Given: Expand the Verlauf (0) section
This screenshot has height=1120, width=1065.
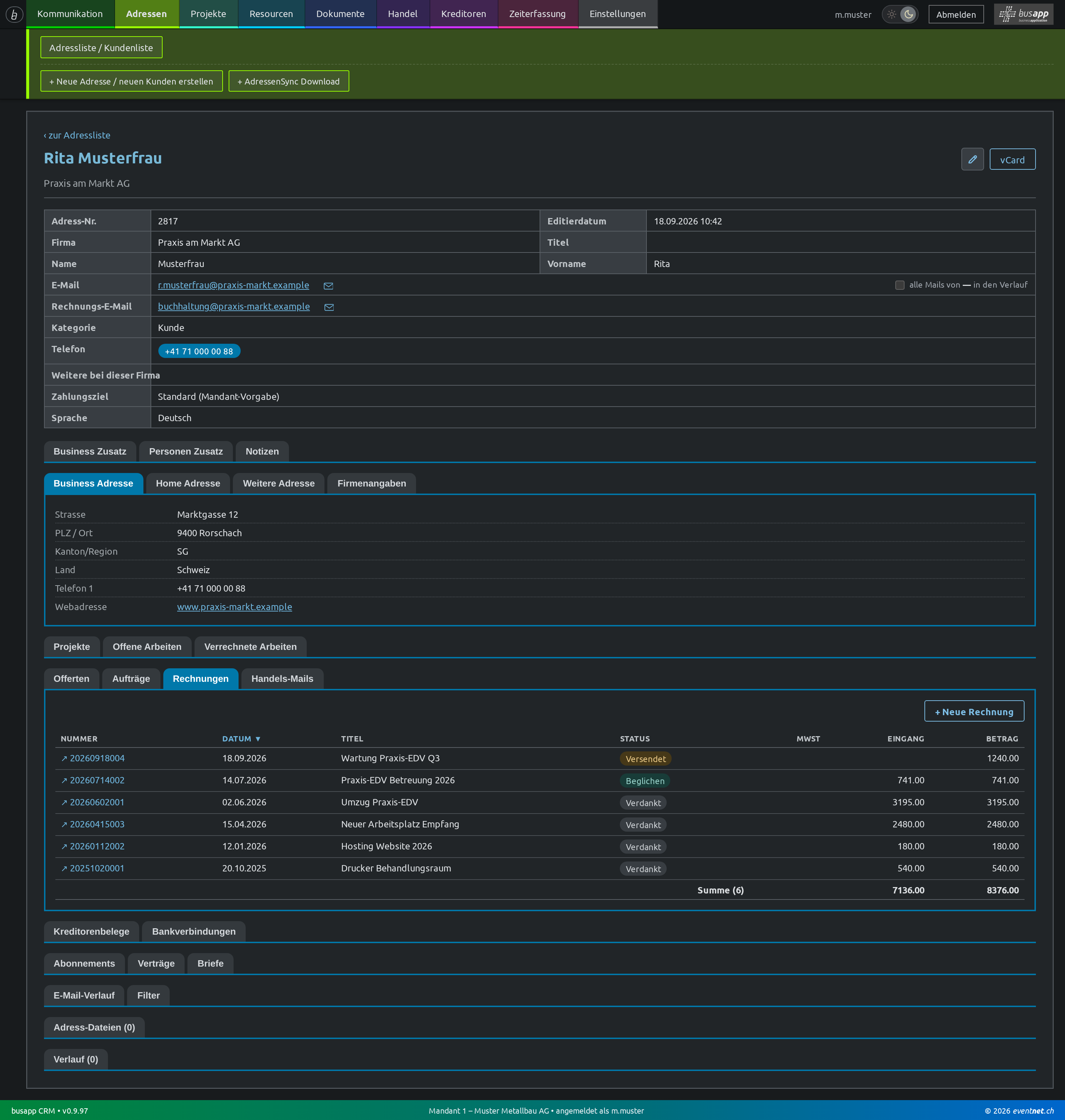Looking at the screenshot, I should coord(76,1059).
